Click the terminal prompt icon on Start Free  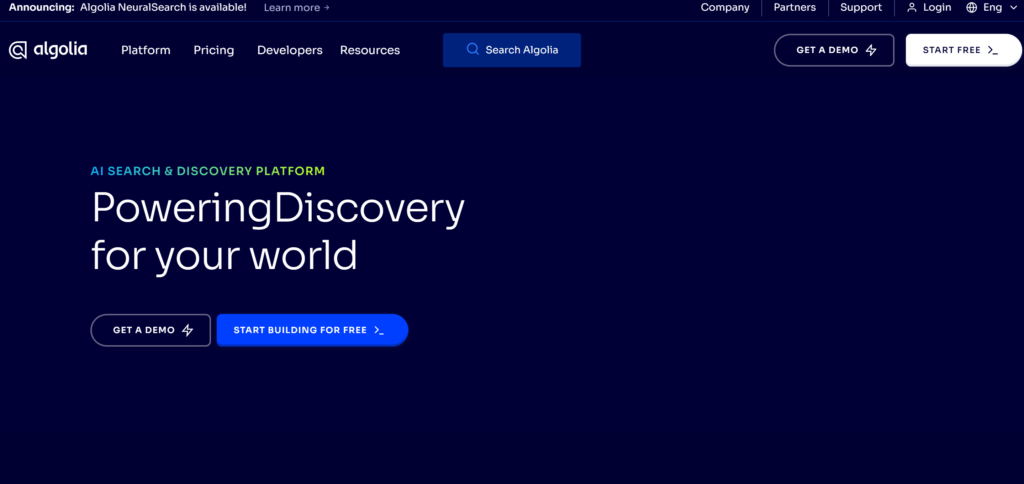993,50
